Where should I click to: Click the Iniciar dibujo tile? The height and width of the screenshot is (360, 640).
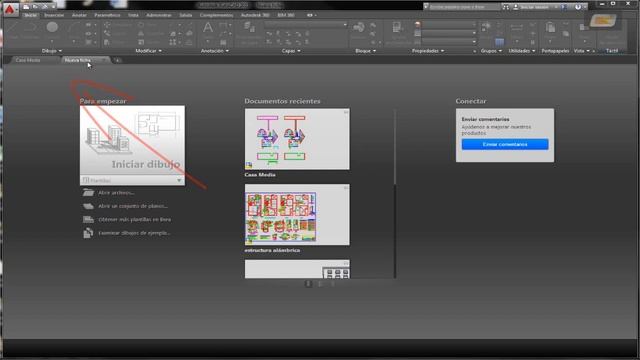pos(132,141)
